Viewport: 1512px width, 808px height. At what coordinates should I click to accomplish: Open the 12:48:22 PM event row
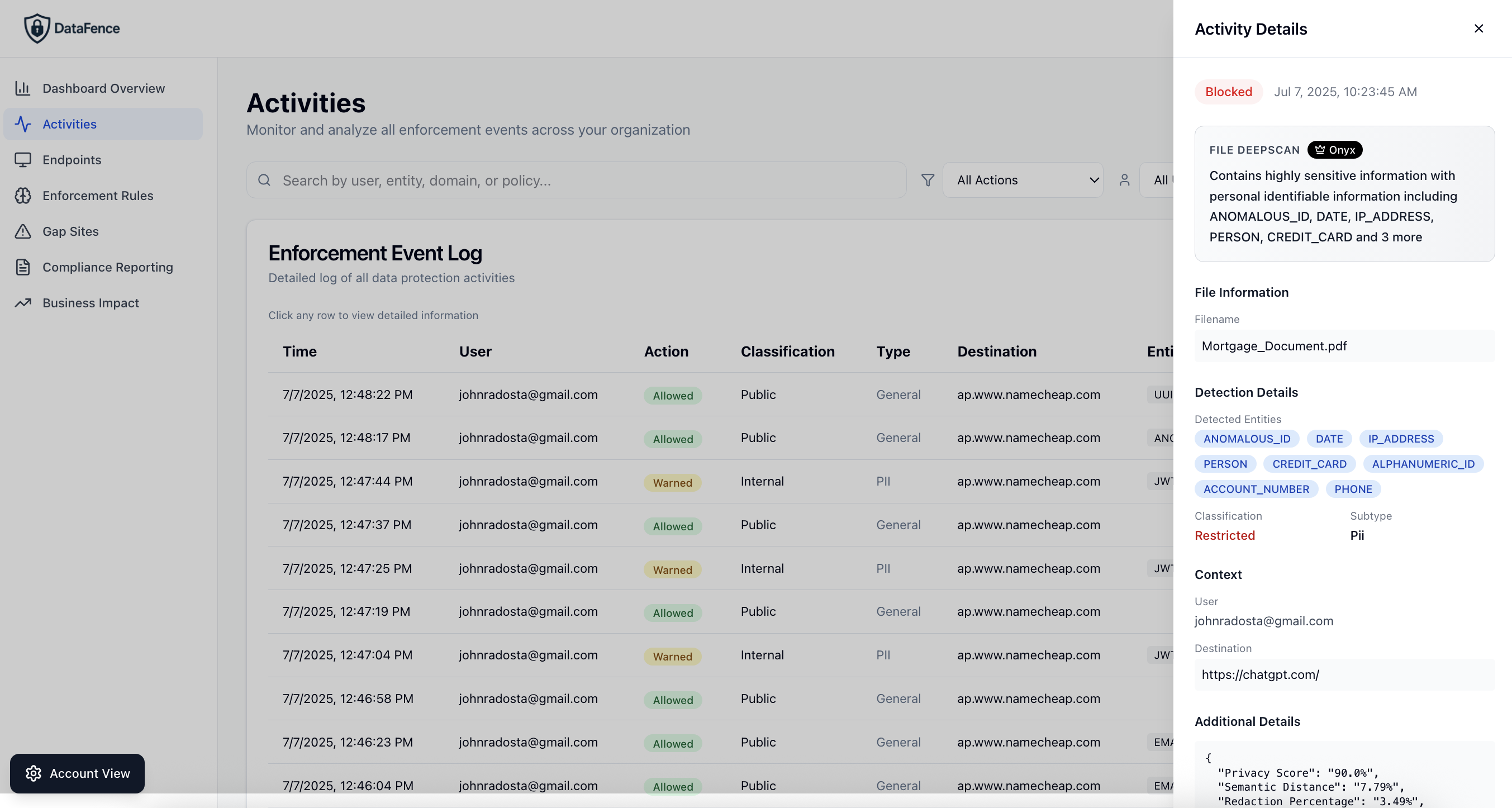pos(720,395)
